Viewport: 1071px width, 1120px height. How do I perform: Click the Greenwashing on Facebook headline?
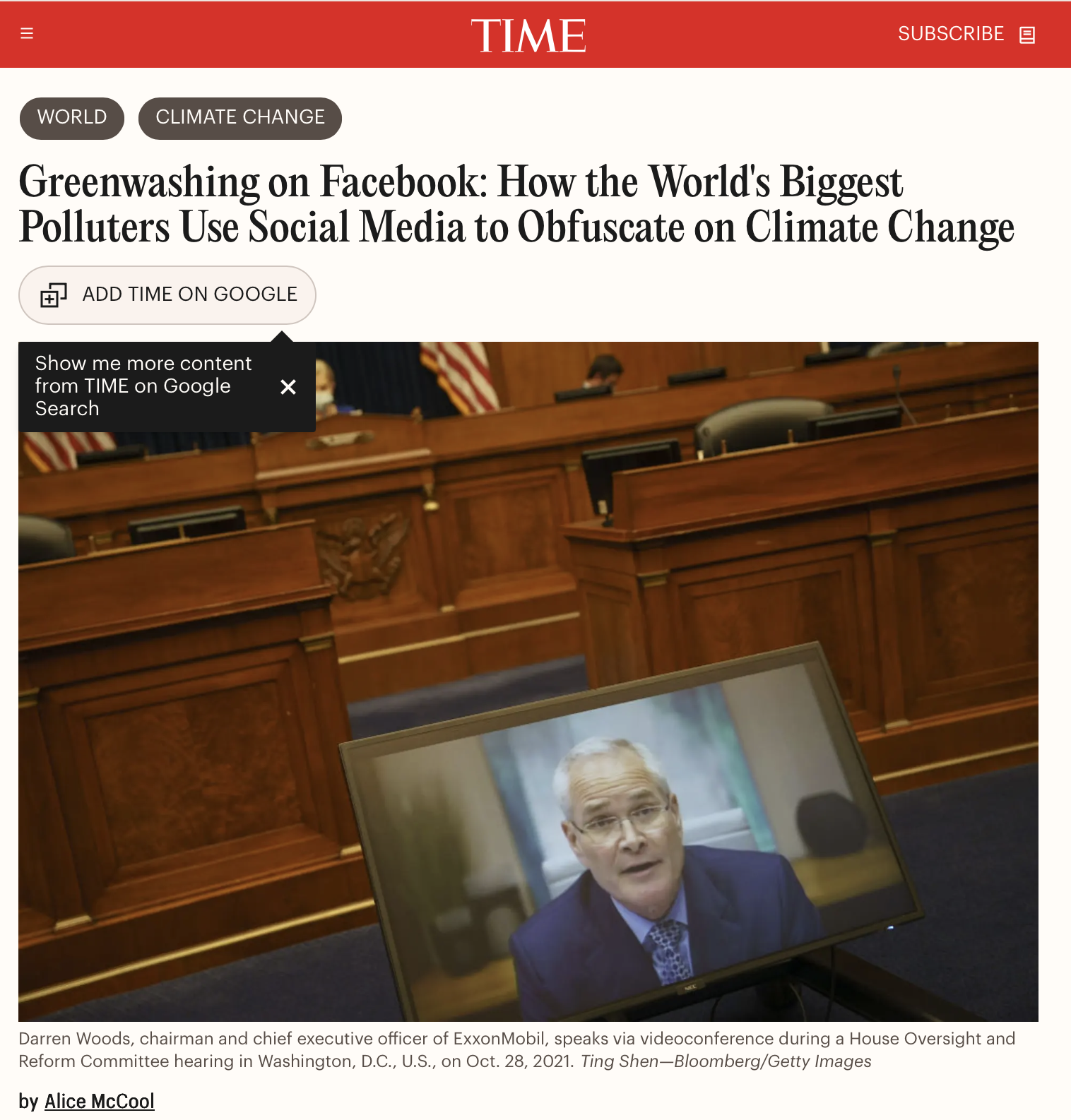[x=516, y=203]
